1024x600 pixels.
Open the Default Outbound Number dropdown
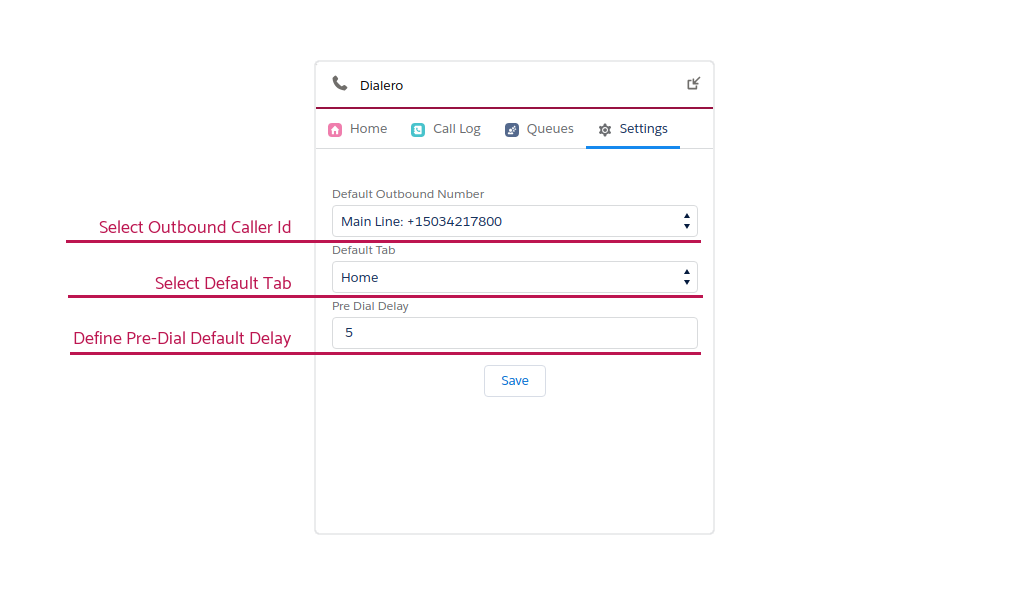pyautogui.click(x=515, y=221)
